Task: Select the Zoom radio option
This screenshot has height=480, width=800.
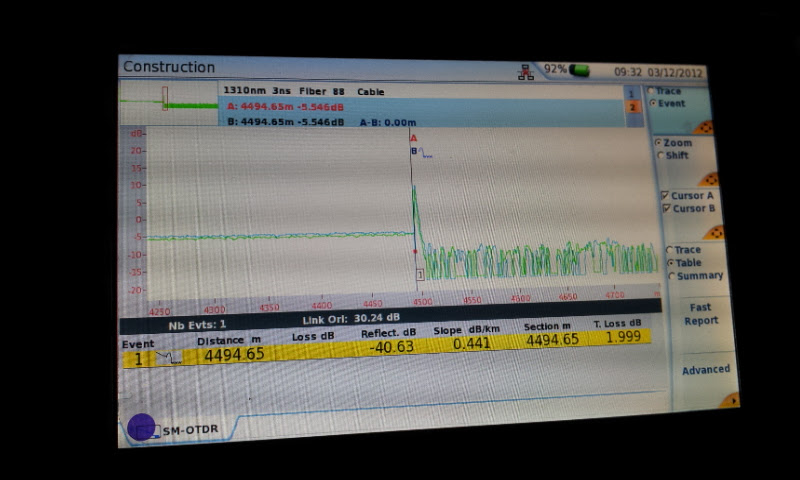Action: [658, 143]
